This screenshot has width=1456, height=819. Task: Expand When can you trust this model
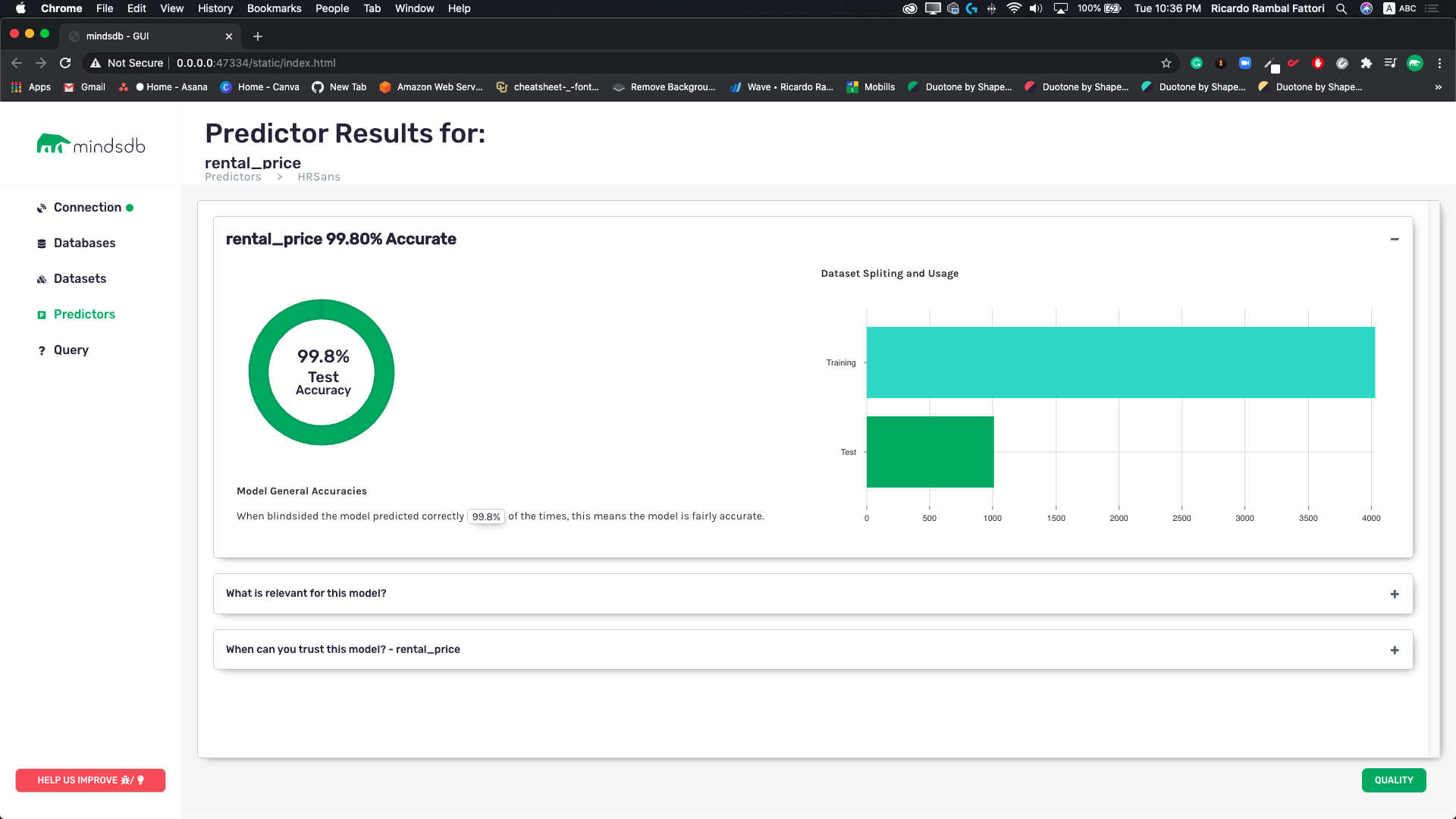[1394, 650]
